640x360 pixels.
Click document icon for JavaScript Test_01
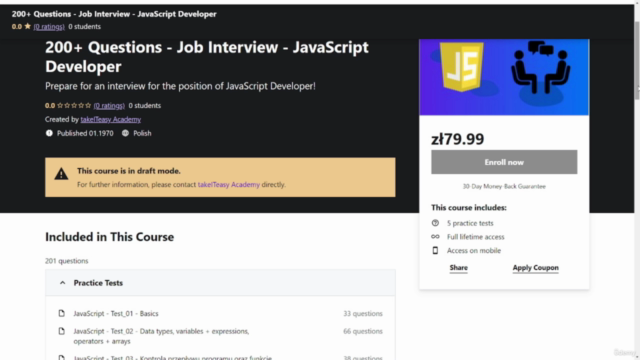[61, 313]
